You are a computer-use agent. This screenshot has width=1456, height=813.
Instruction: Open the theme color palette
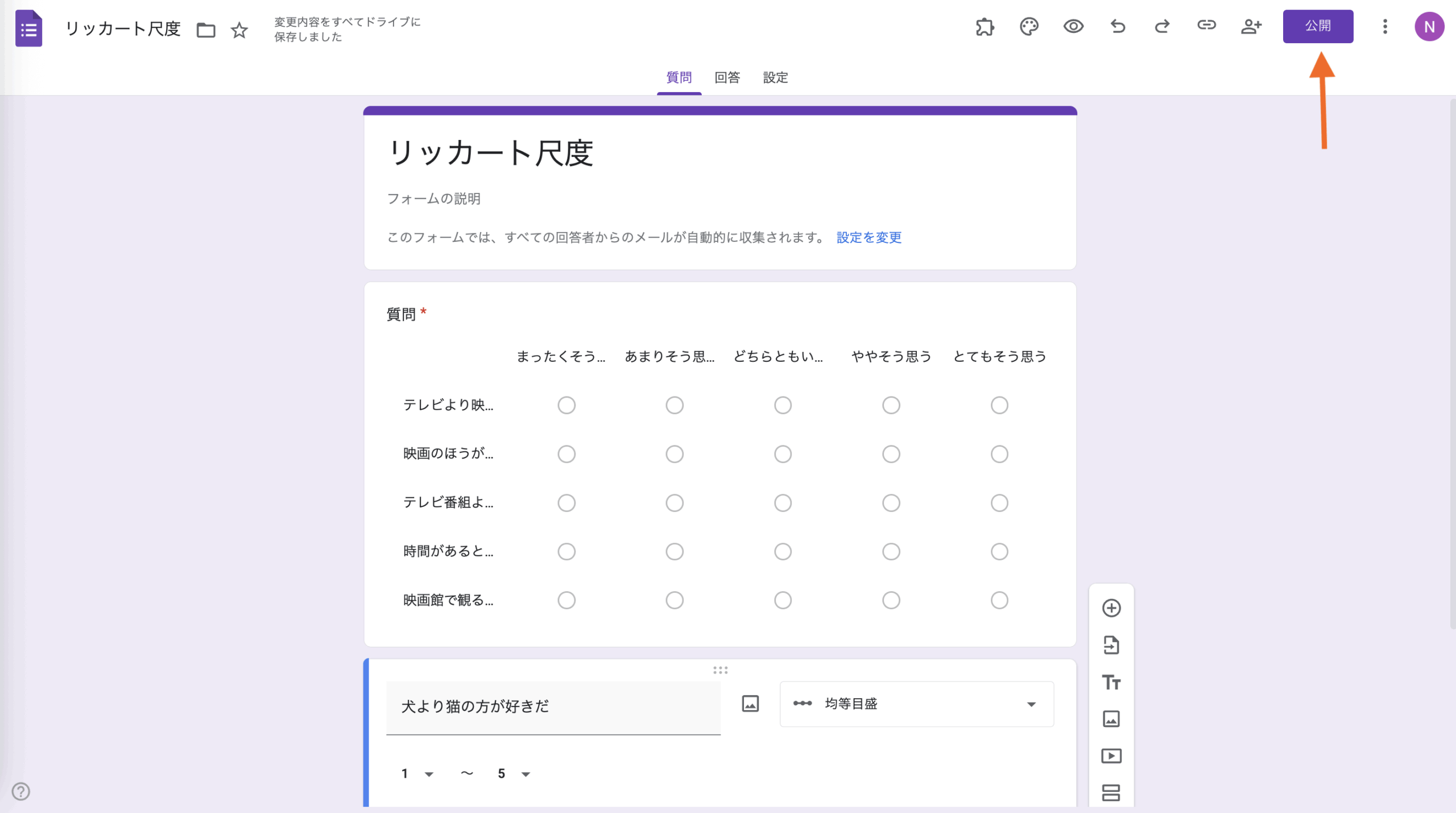1029,26
